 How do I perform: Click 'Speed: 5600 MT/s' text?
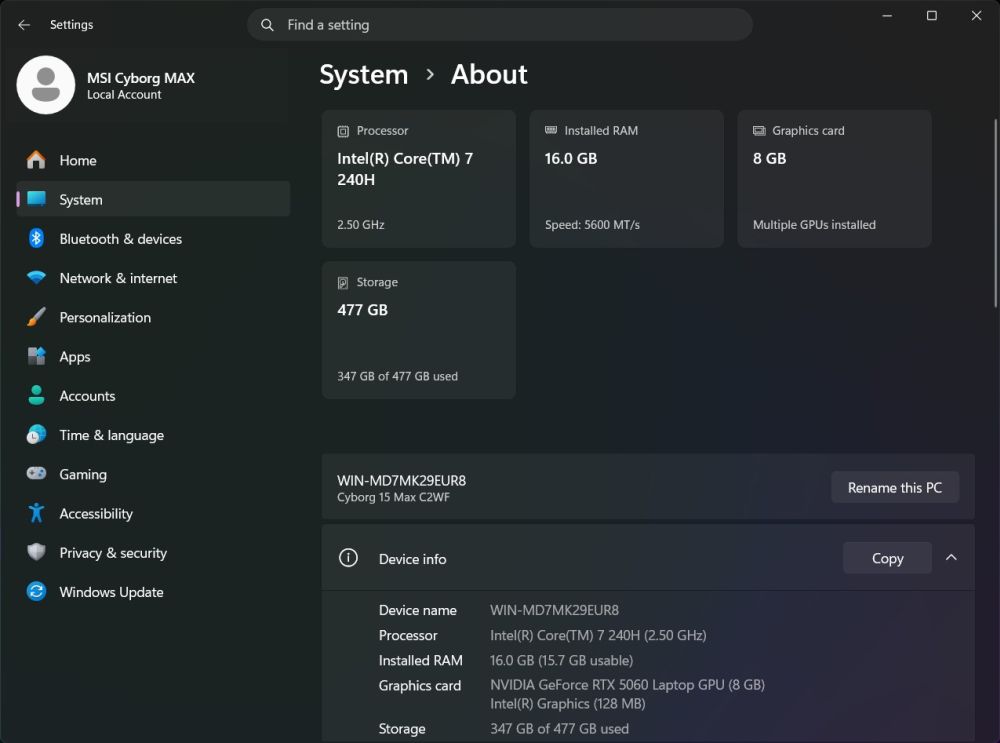tap(592, 224)
